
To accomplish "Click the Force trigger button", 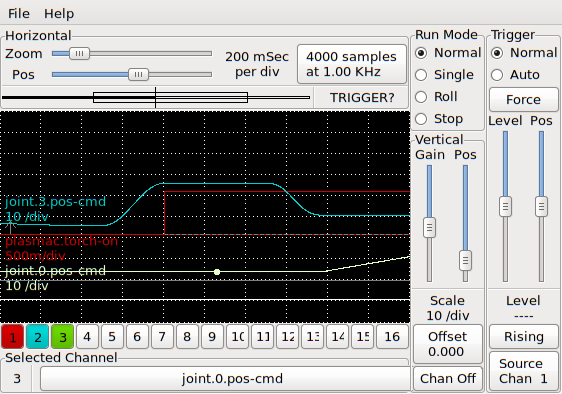I will pos(523,99).
